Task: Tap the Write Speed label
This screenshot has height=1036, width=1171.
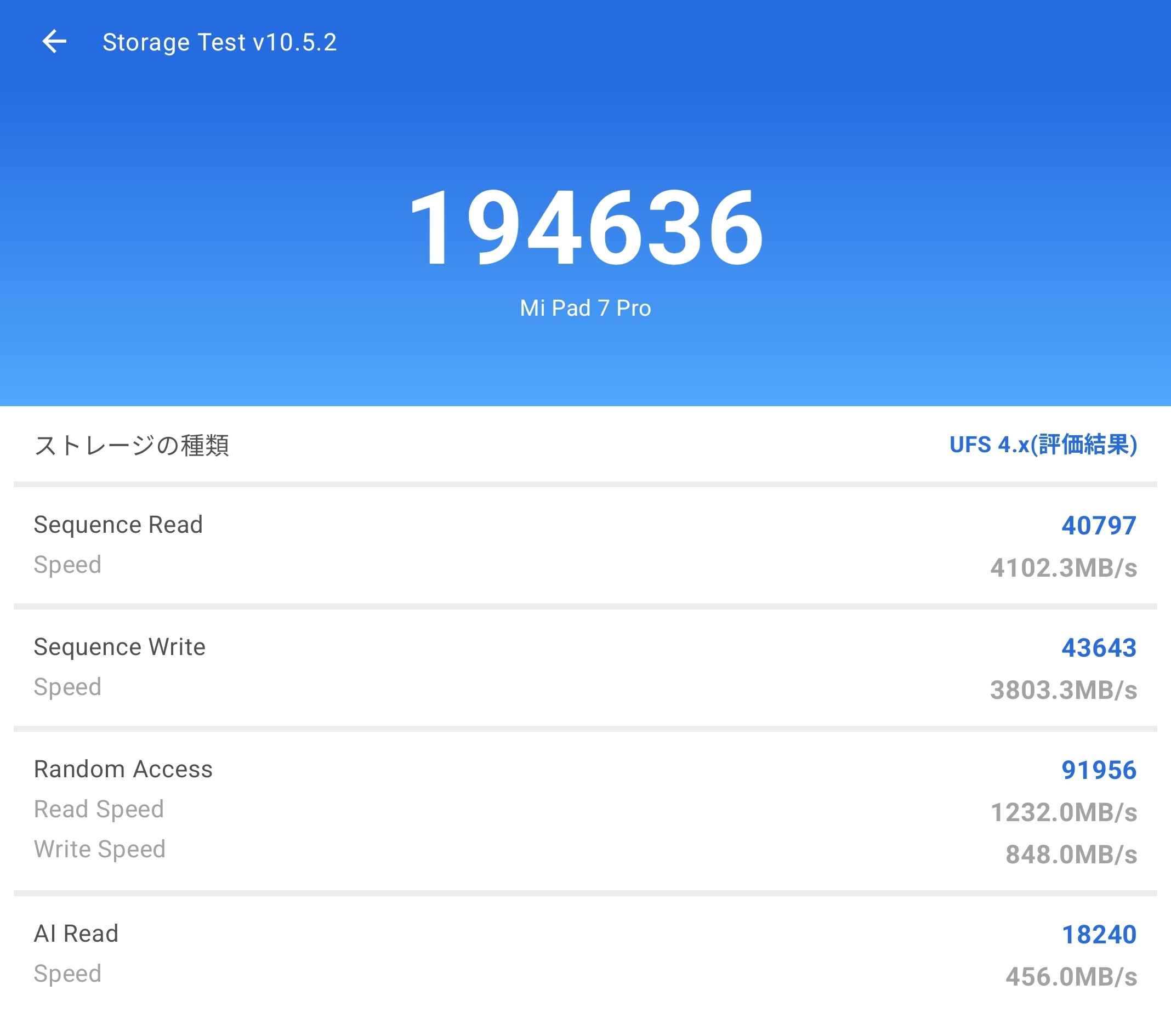Action: click(100, 849)
